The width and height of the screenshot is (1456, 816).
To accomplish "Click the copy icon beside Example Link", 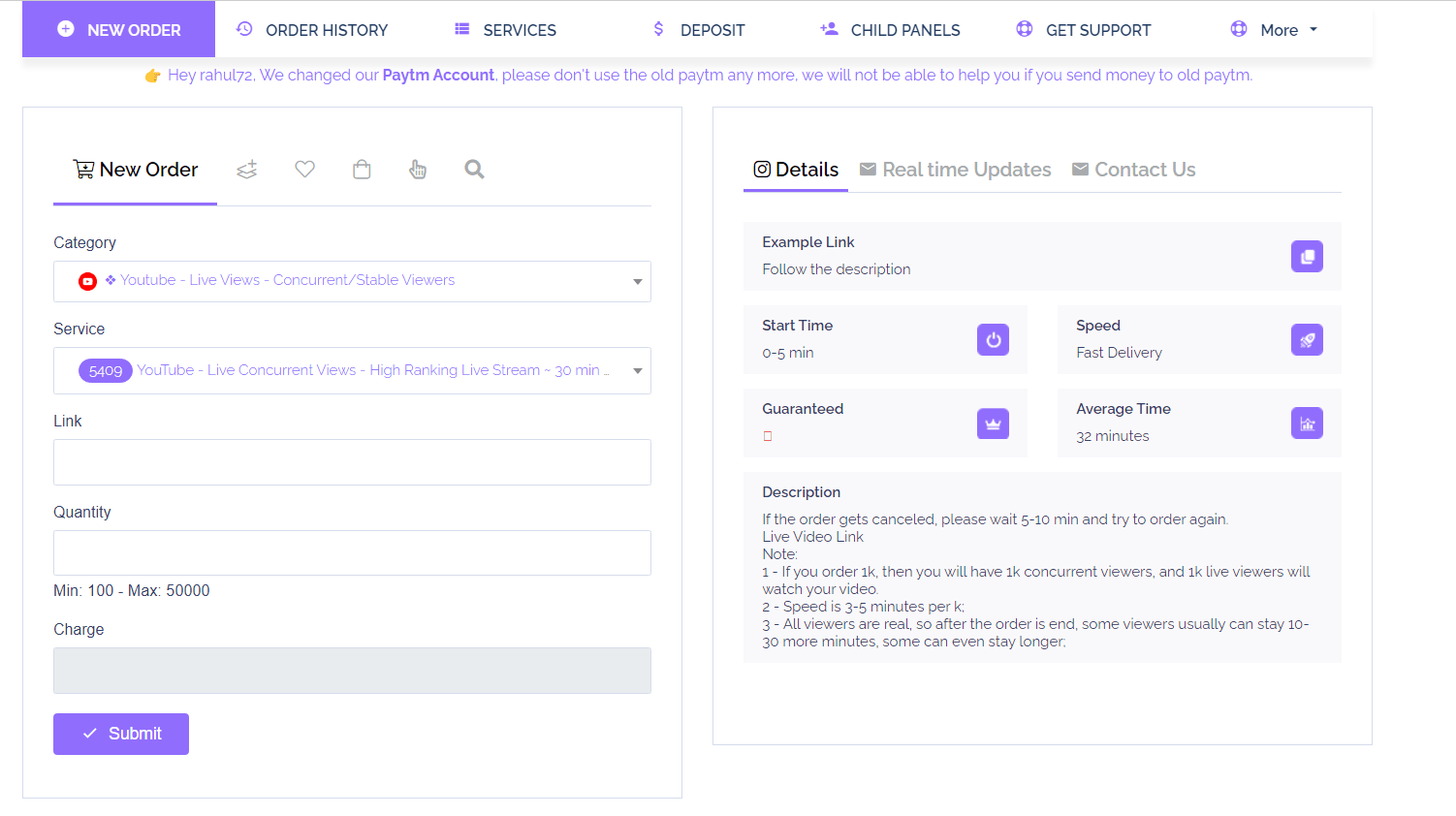I will point(1307,257).
